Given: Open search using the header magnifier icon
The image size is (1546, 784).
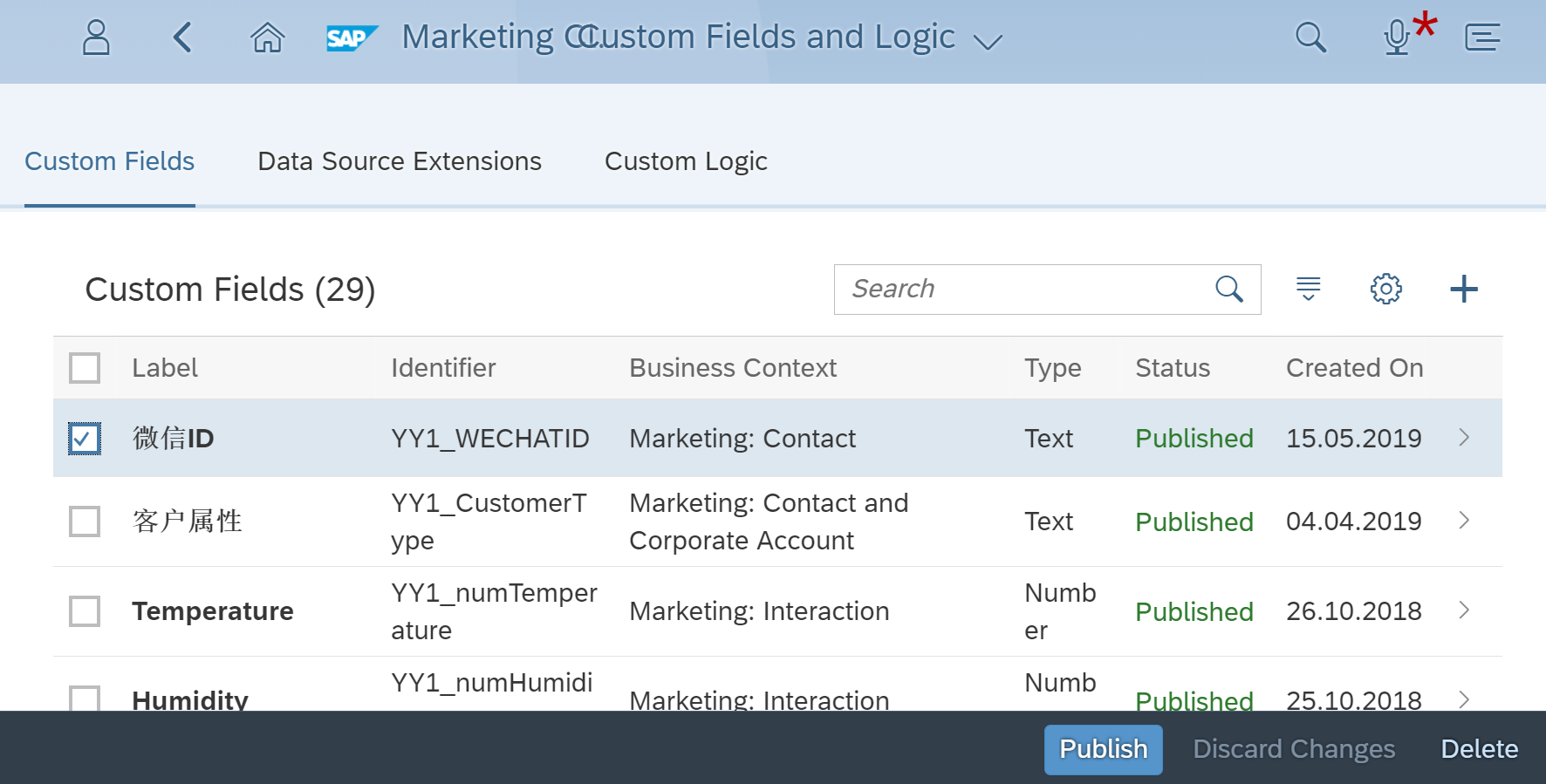Looking at the screenshot, I should [1310, 38].
